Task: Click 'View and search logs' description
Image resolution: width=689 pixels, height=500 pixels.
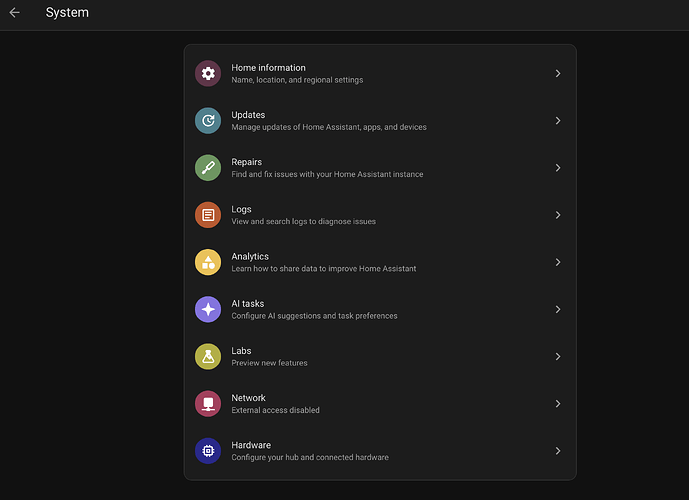Action: coord(304,221)
